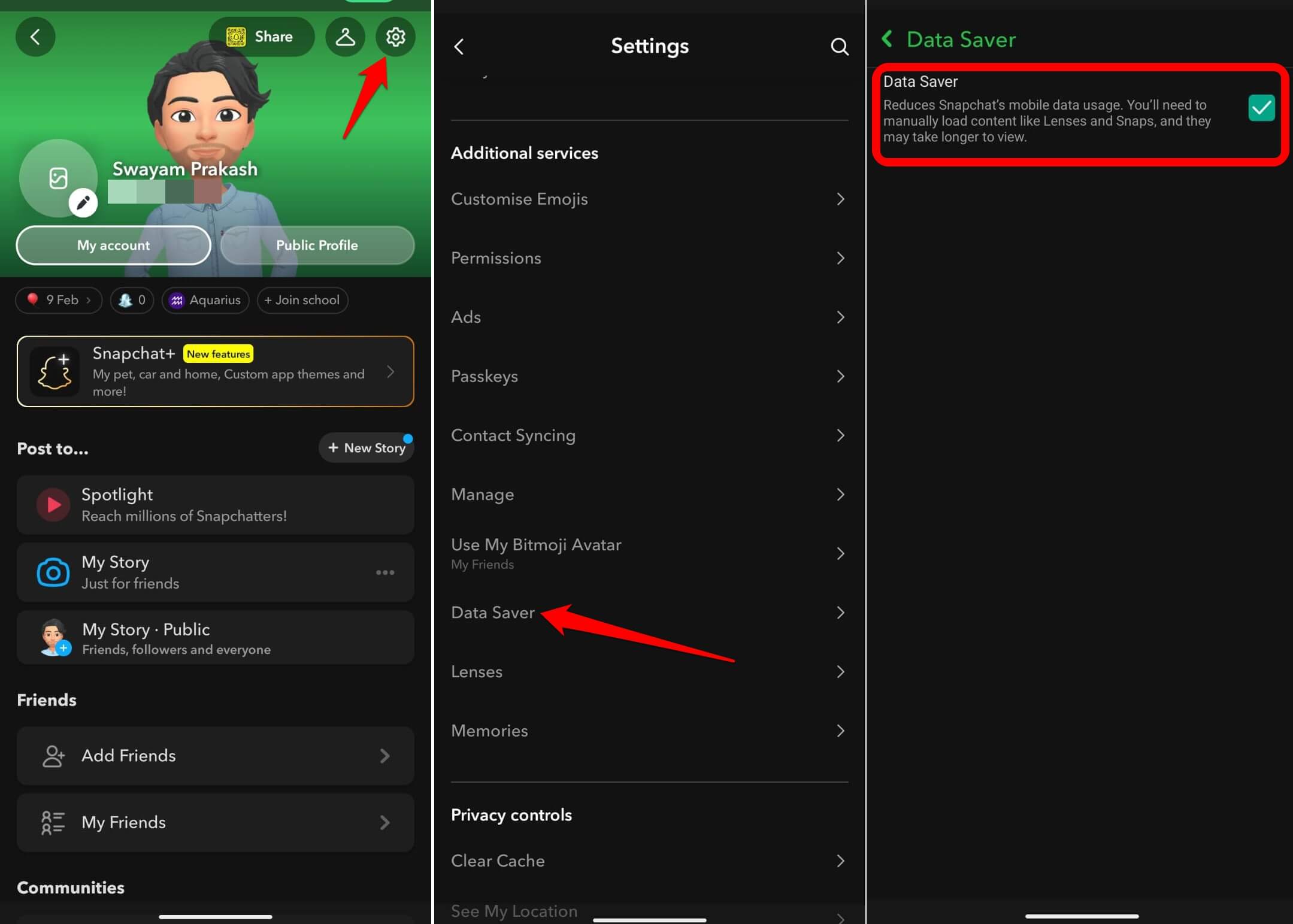Open settings via the gear icon
This screenshot has width=1293, height=924.
click(x=395, y=37)
